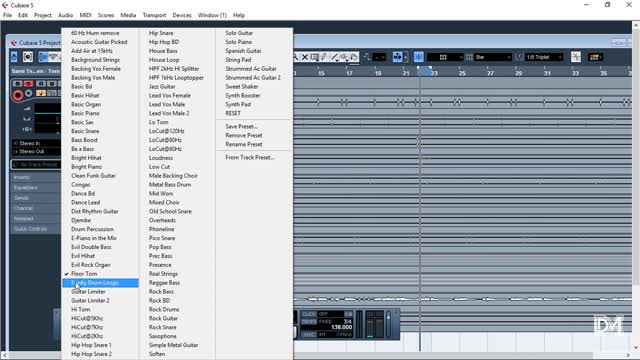Screen dimensions: 640x360
Task: Click the pan icon in inspector
Action: pos(27,119)
